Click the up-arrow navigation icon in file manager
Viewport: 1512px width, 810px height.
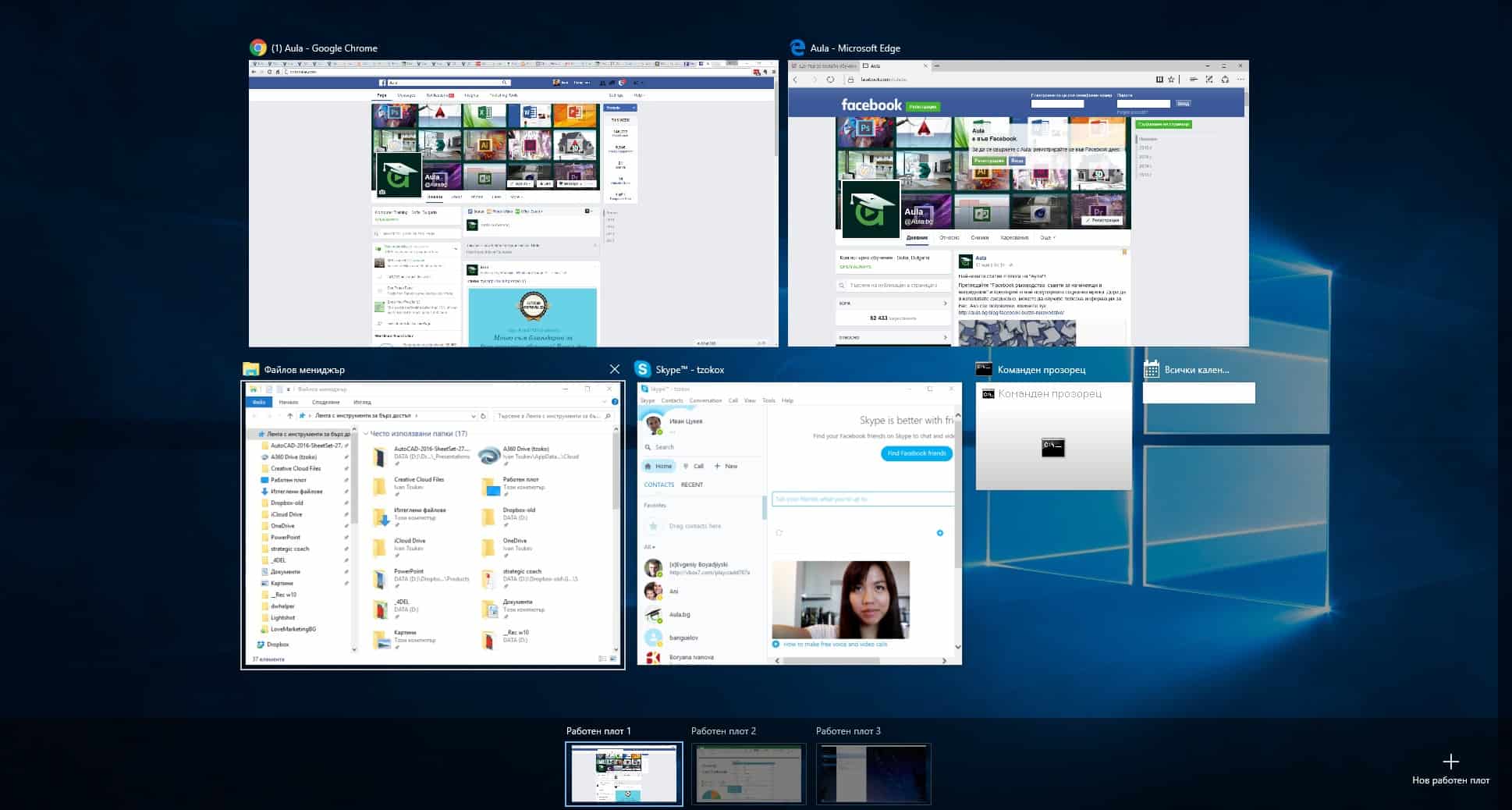click(290, 416)
